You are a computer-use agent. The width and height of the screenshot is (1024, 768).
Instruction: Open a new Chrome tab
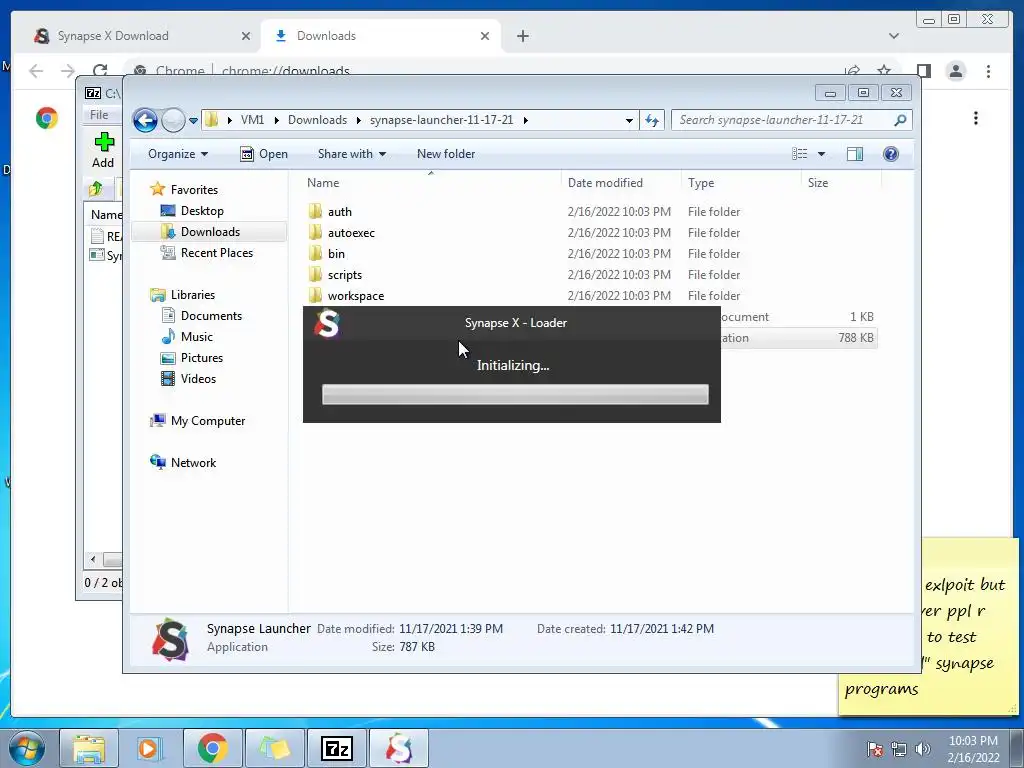[x=522, y=36]
